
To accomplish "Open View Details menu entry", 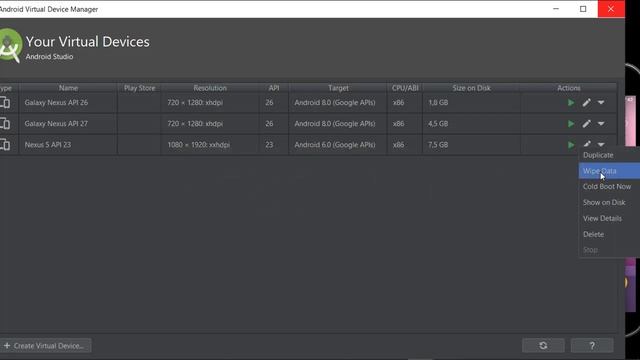I will click(609, 218).
